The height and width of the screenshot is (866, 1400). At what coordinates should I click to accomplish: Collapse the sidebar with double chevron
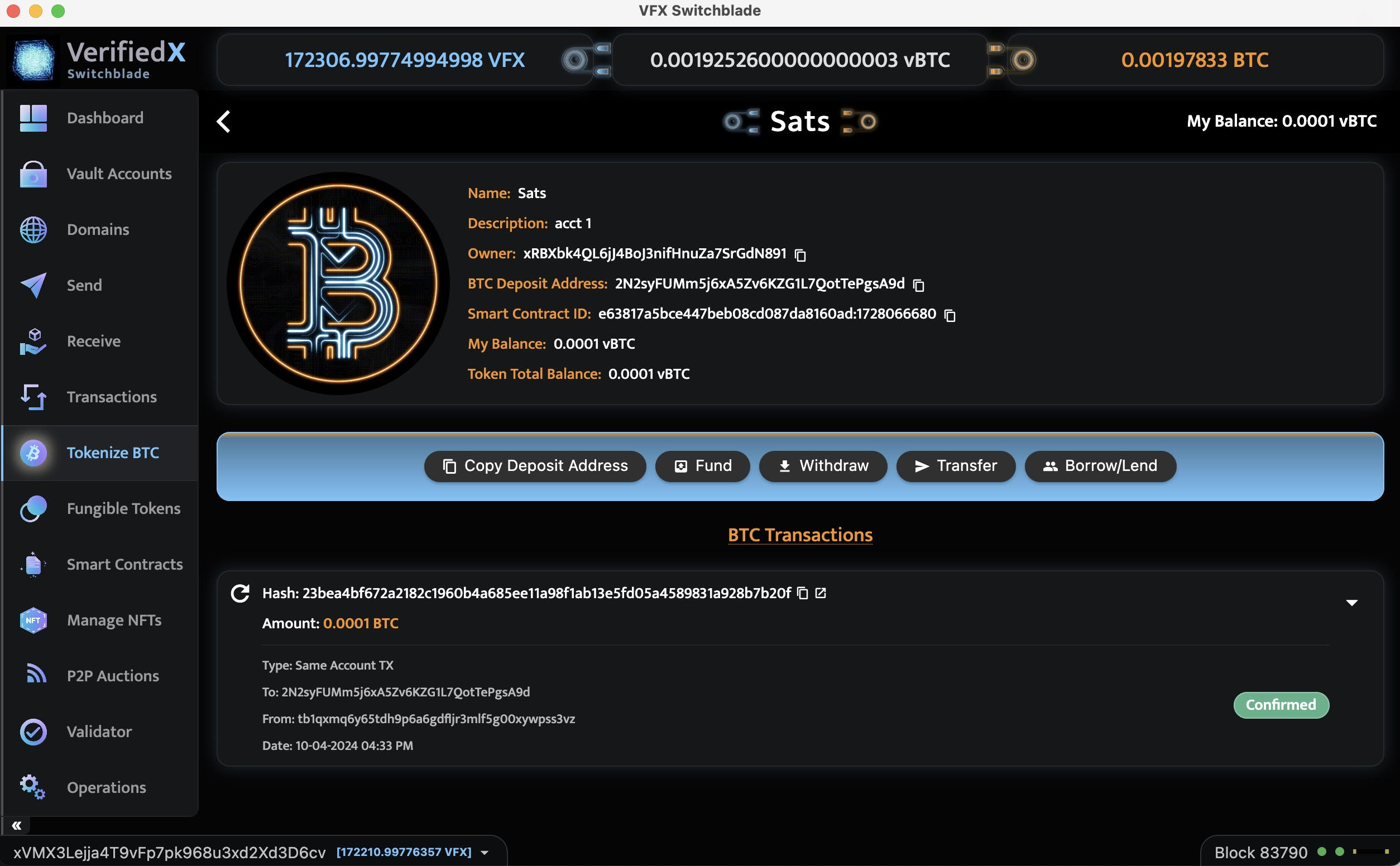(17, 825)
